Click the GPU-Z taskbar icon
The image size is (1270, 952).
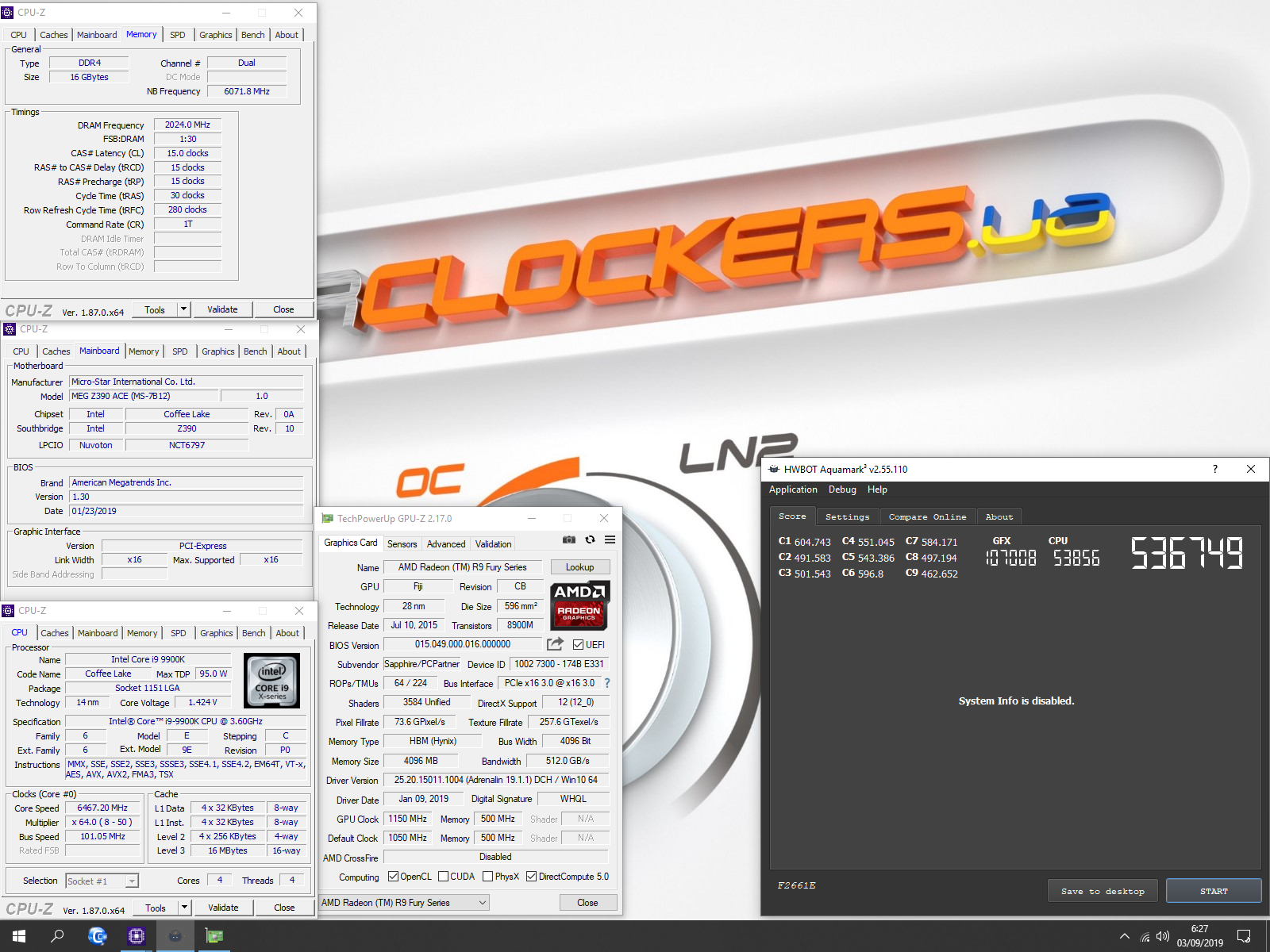pos(214,936)
